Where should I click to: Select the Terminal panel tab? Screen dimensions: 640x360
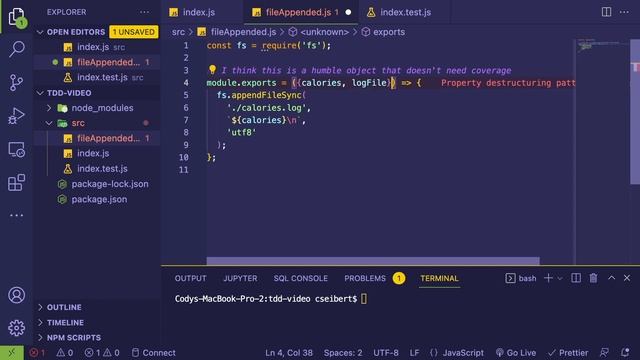click(x=440, y=278)
